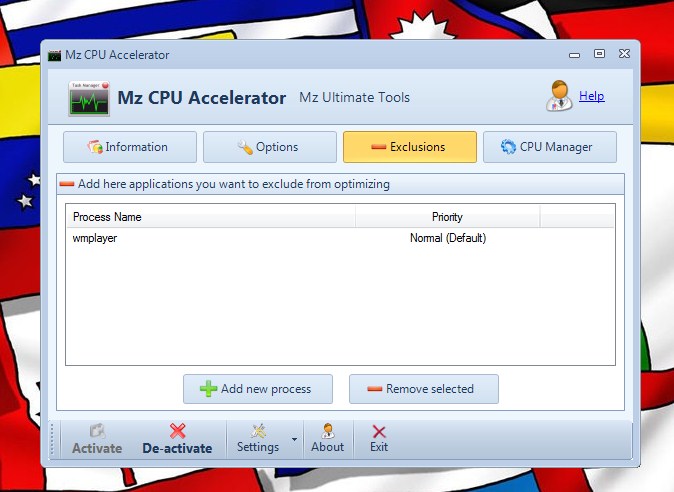The height and width of the screenshot is (492, 674).
Task: Open Settings from the bottom toolbar
Action: click(x=258, y=439)
